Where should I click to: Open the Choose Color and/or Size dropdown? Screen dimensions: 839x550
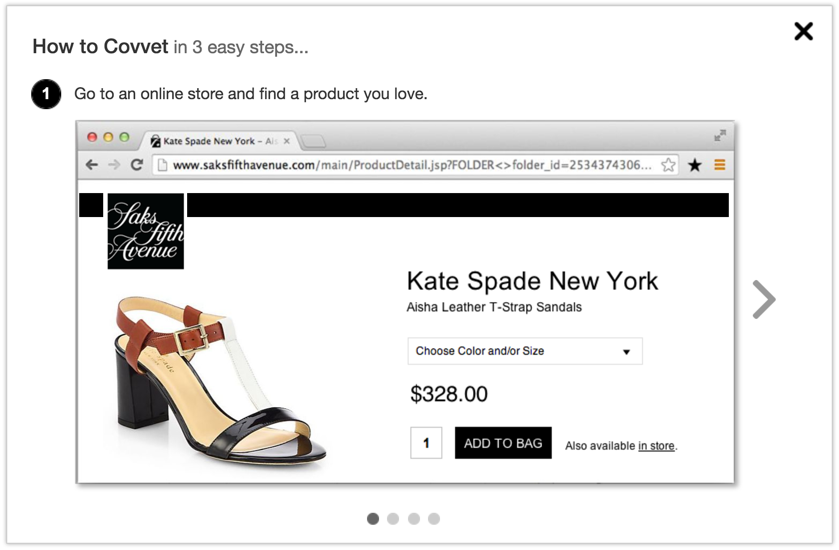click(x=525, y=351)
